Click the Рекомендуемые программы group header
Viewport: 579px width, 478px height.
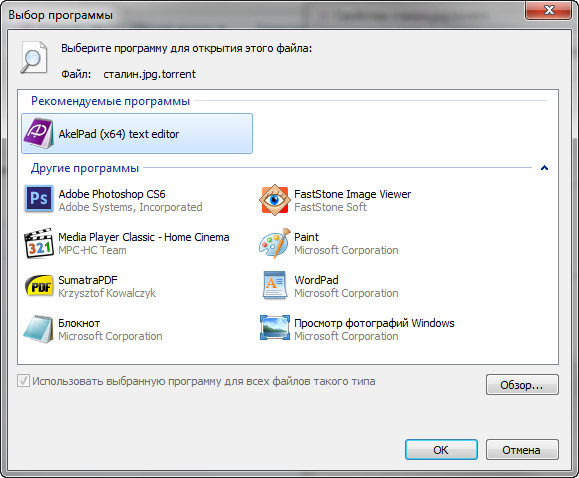tap(110, 101)
